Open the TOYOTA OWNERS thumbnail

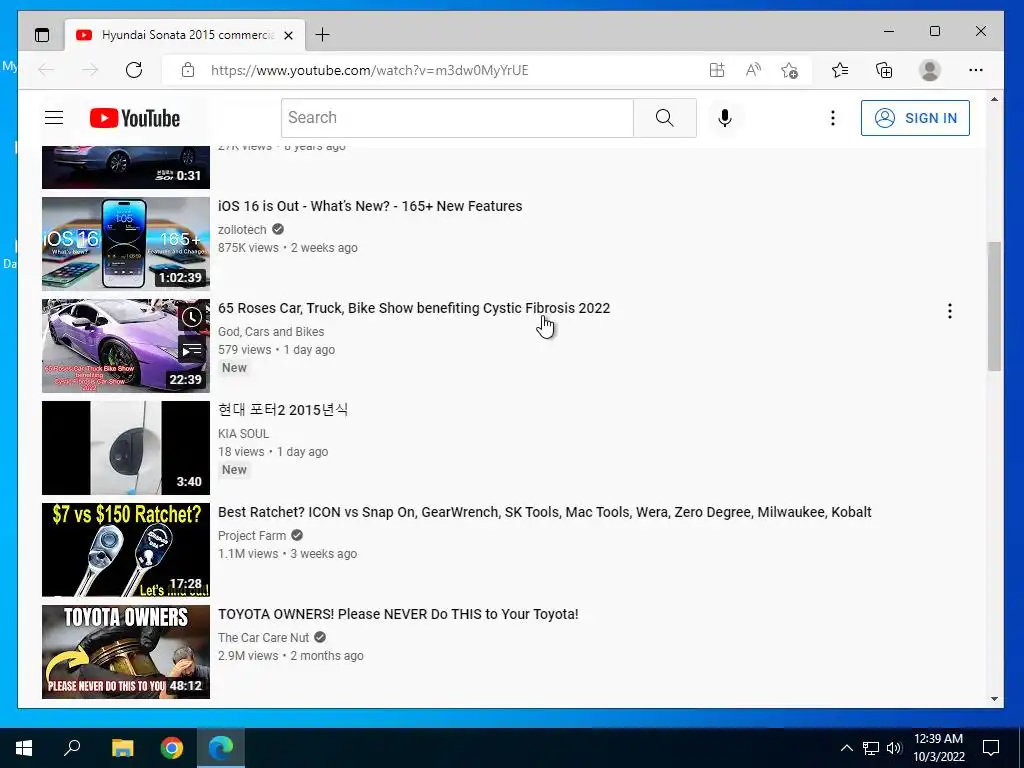click(x=126, y=652)
